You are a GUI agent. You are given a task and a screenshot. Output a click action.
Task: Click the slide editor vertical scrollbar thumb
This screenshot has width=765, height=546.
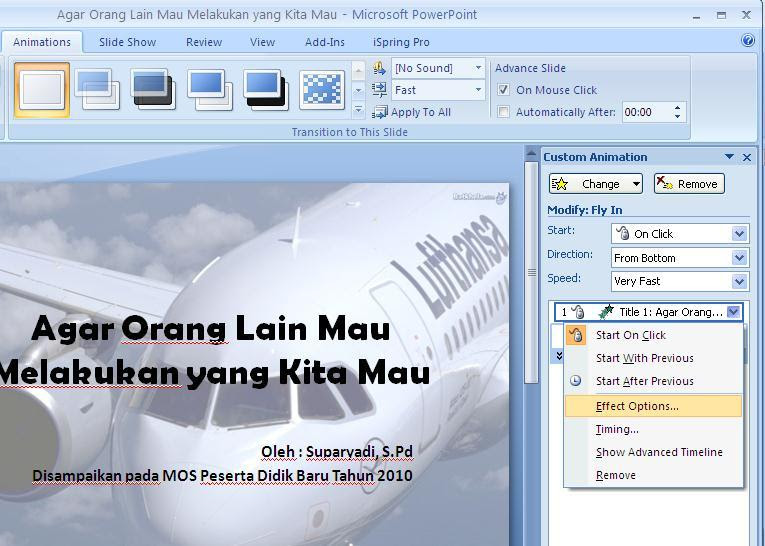[531, 272]
